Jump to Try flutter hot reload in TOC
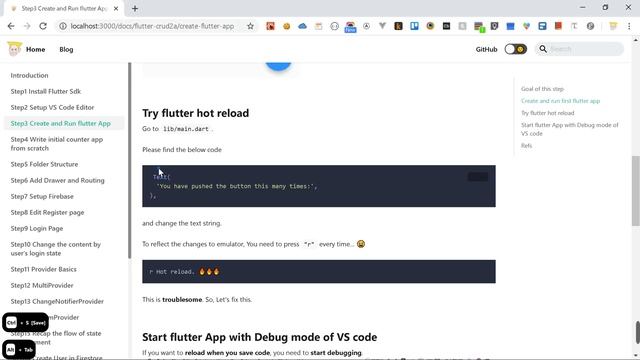The width and height of the screenshot is (640, 360). click(547, 113)
